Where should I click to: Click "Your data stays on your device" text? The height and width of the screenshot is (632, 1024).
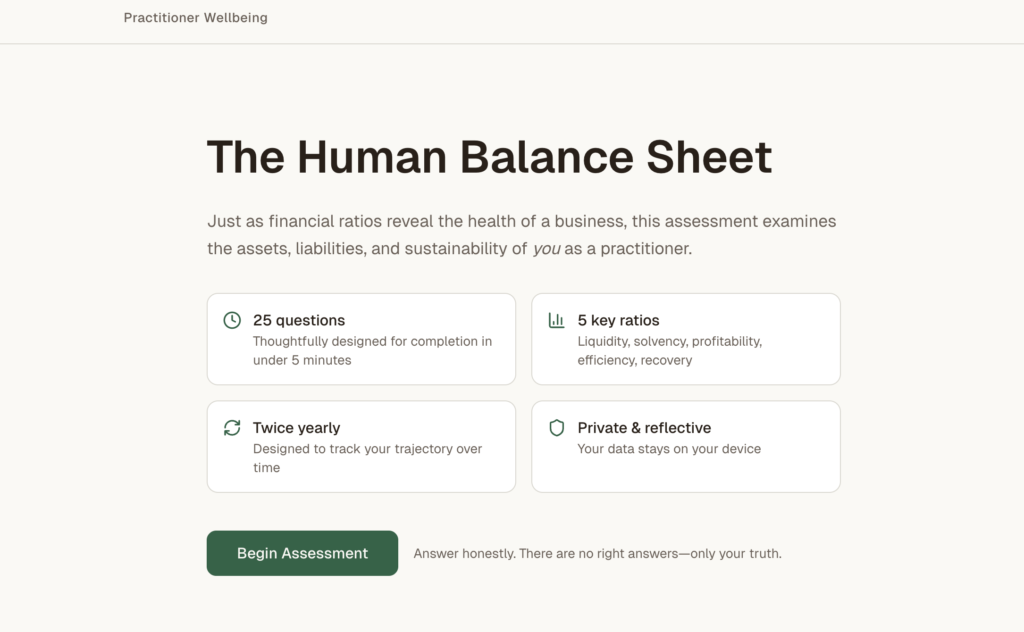[669, 449]
